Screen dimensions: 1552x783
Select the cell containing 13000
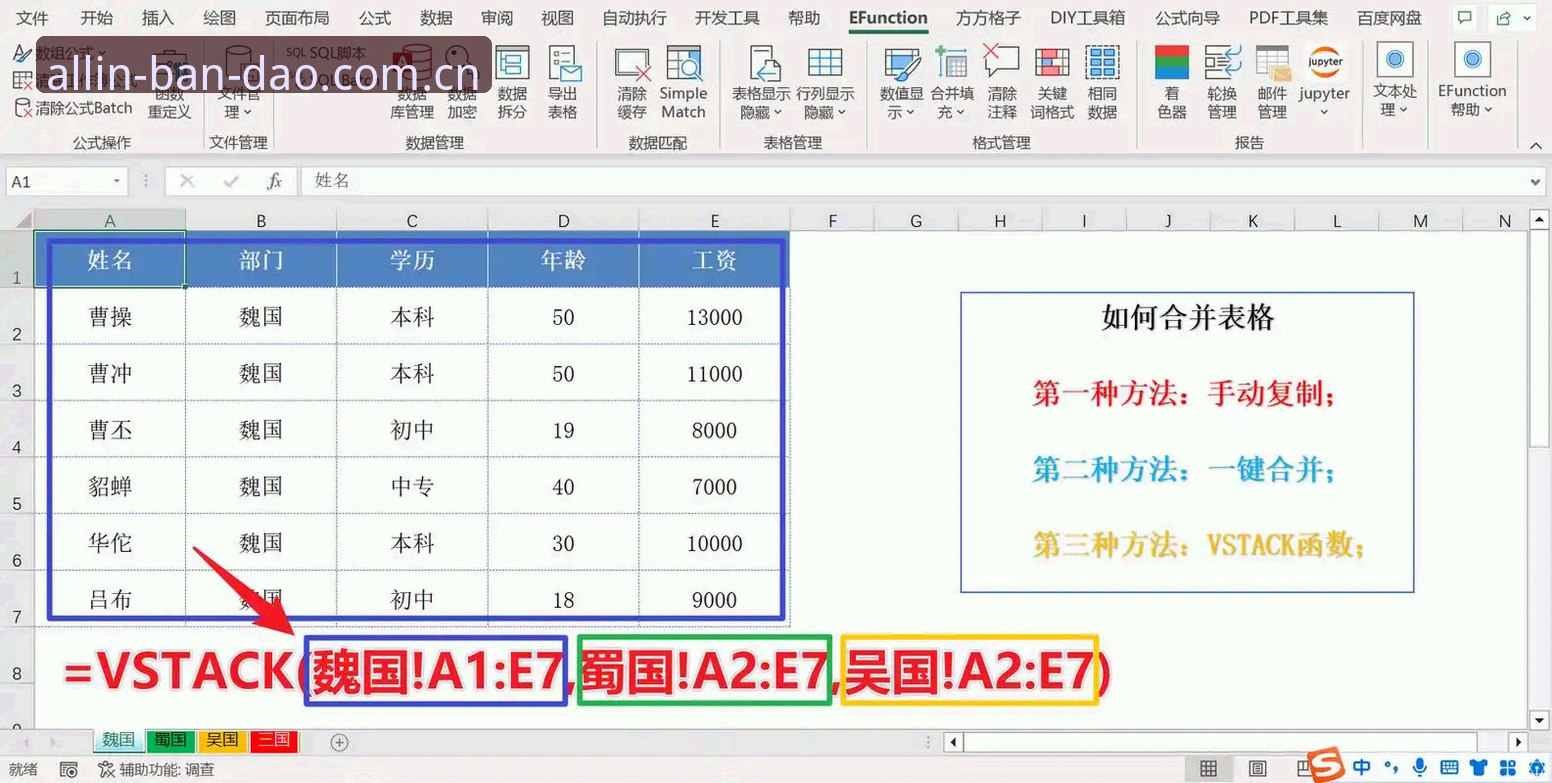(x=714, y=317)
